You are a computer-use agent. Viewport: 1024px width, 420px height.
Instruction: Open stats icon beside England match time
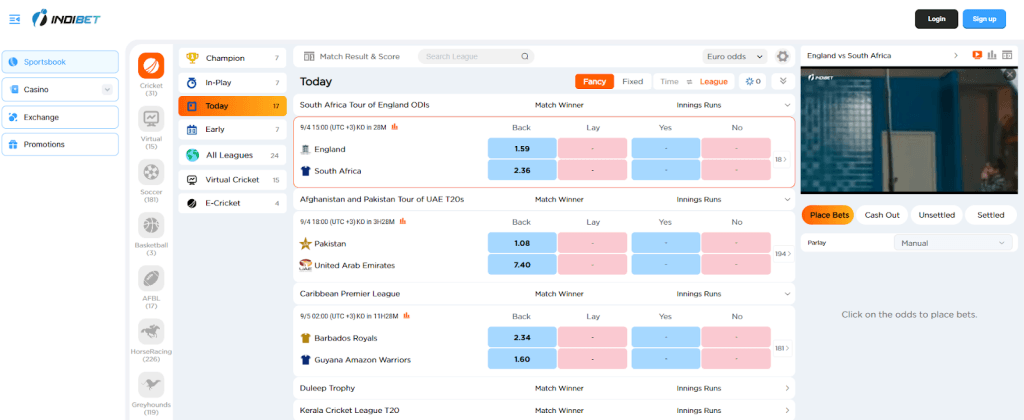(394, 127)
